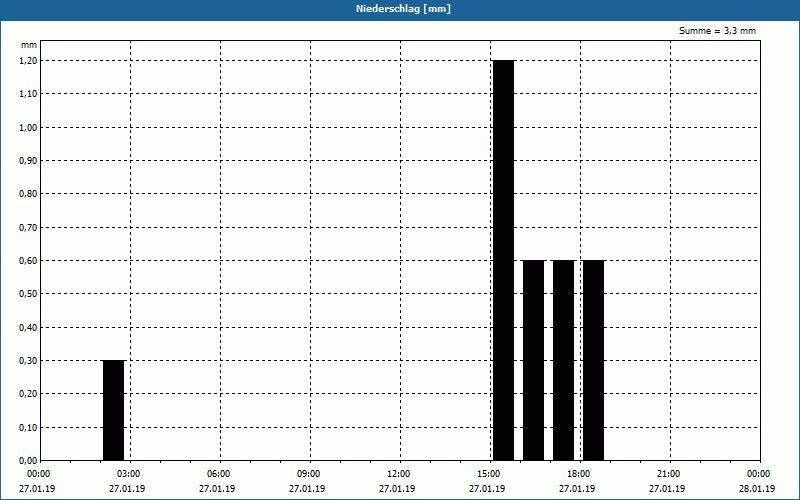The image size is (800, 500).
Task: Select the Summe = 3,3 mm total label
Action: click(x=717, y=31)
